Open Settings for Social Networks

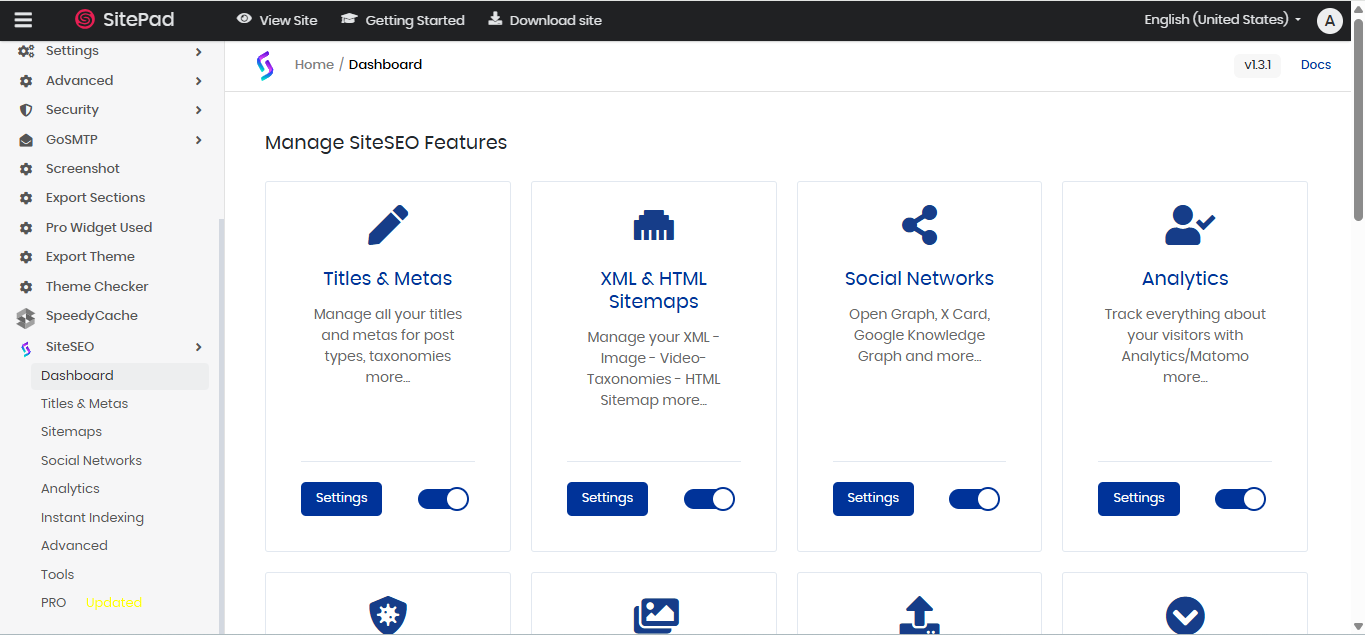873,498
